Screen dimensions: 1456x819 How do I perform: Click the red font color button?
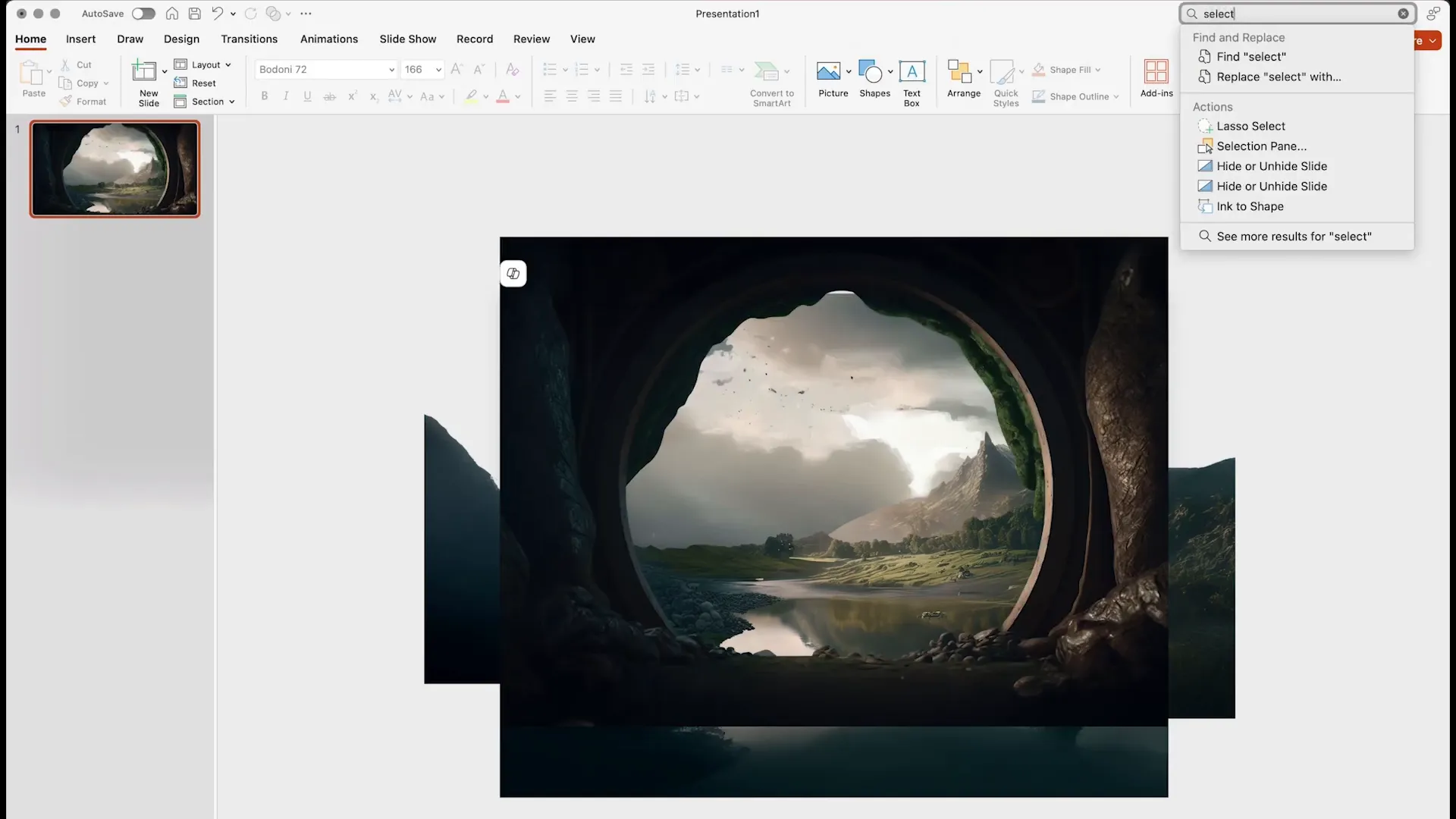pyautogui.click(x=503, y=96)
